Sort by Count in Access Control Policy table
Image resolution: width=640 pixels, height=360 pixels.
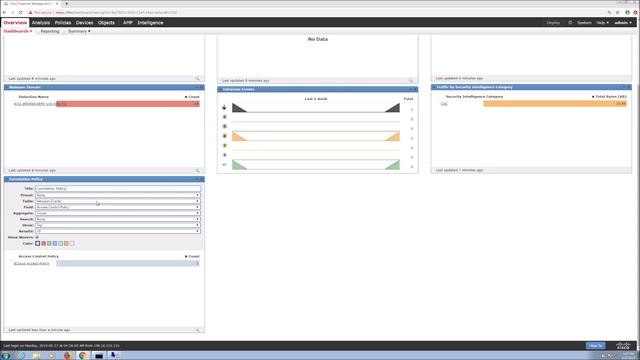click(x=192, y=256)
